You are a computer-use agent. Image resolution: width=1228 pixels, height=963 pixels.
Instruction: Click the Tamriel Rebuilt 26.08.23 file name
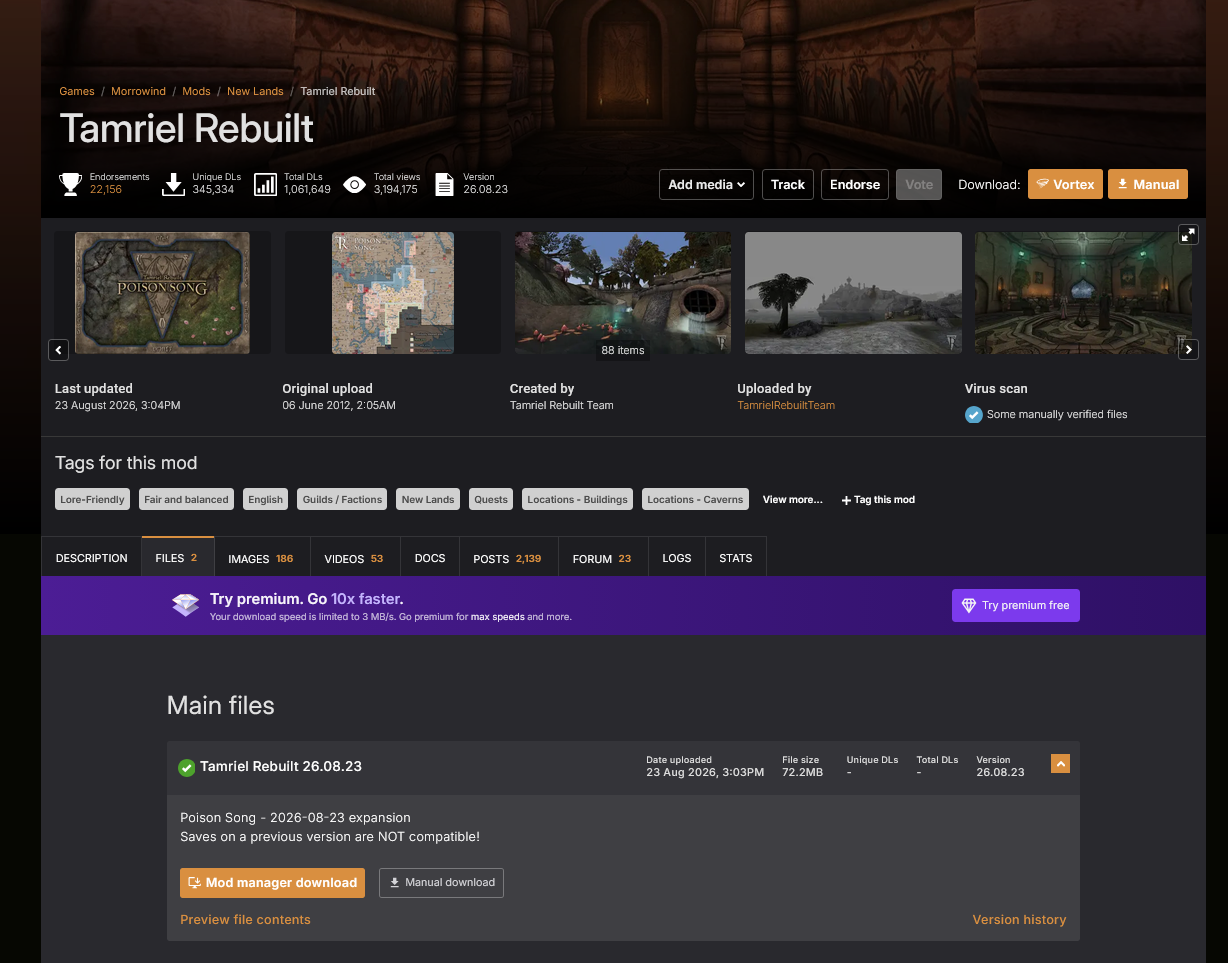(281, 767)
